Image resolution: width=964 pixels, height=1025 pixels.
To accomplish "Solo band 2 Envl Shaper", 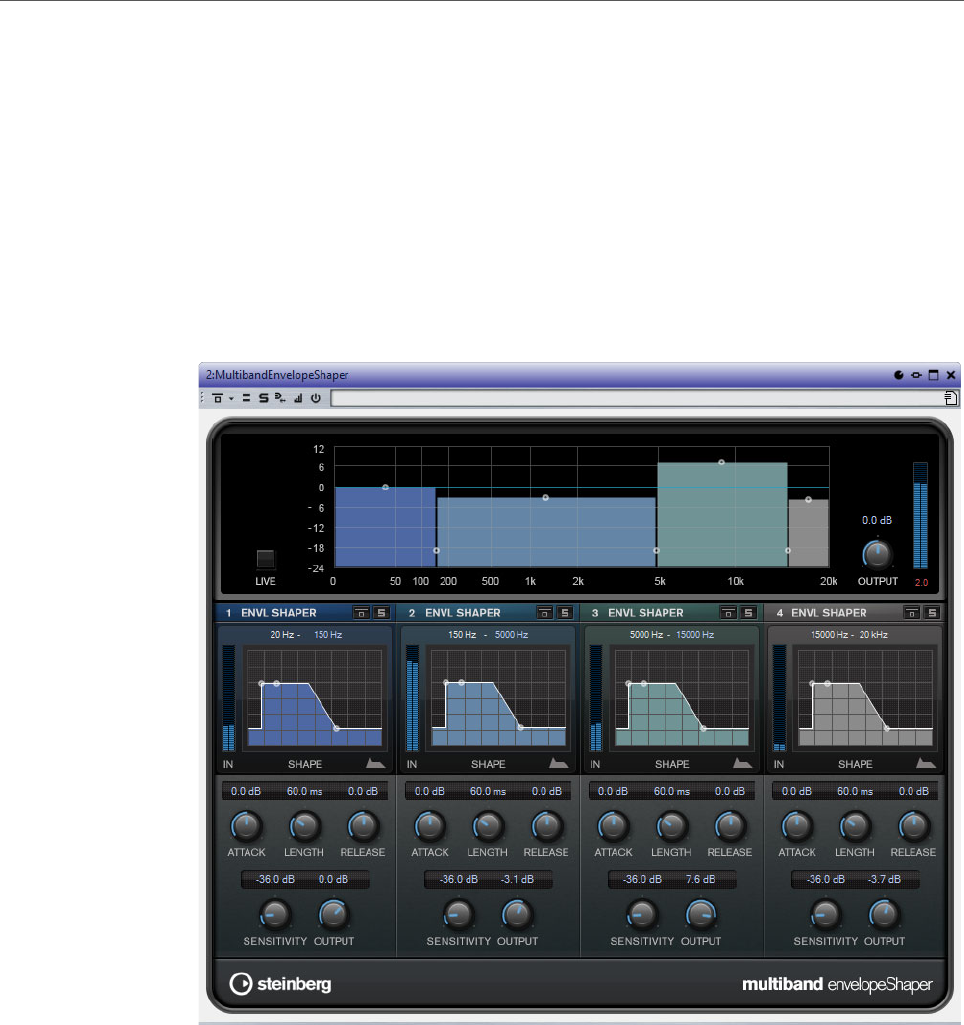I will click(x=565, y=613).
